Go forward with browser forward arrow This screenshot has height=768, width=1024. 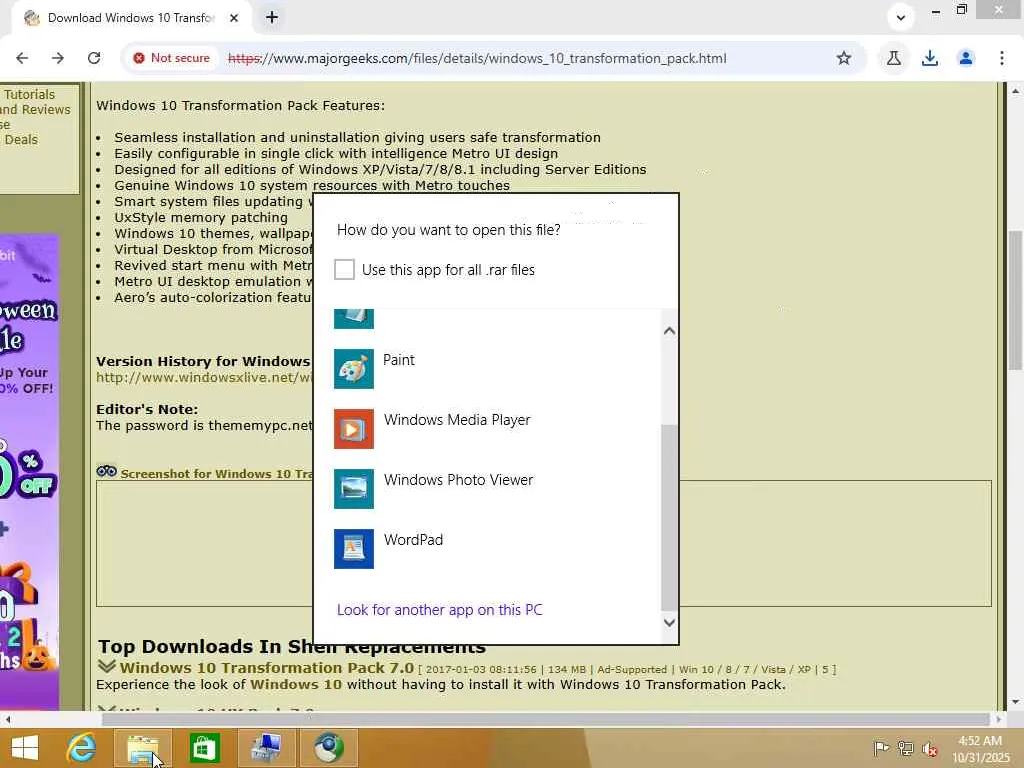(x=57, y=58)
